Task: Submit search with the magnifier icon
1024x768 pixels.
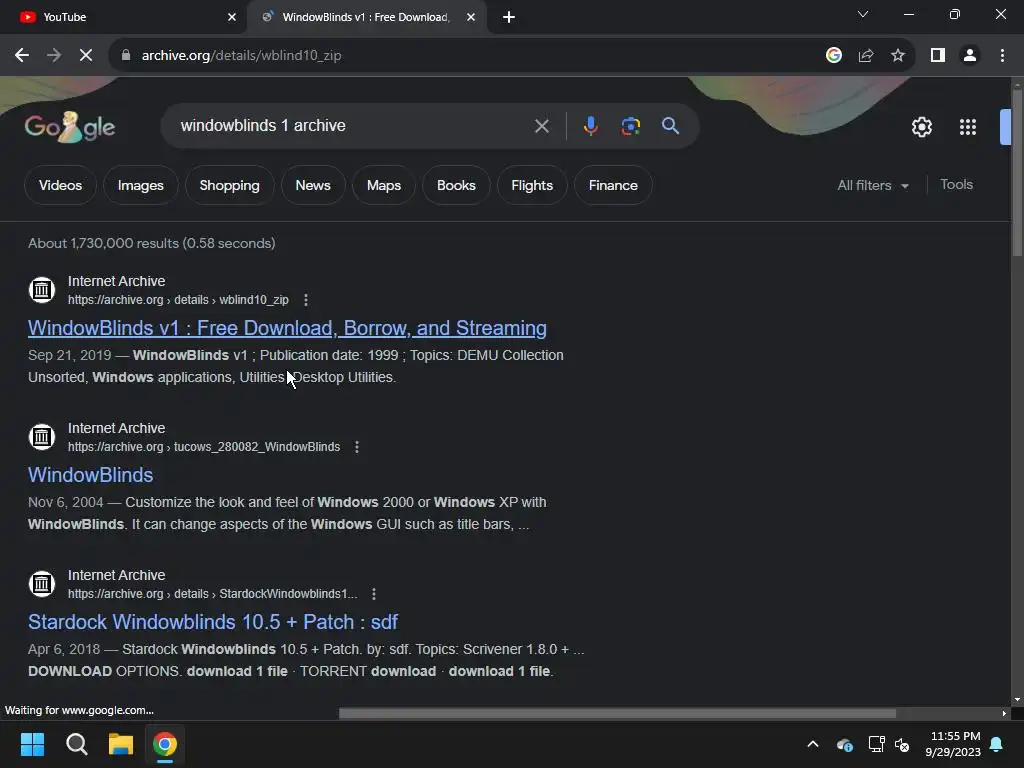Action: coord(671,126)
